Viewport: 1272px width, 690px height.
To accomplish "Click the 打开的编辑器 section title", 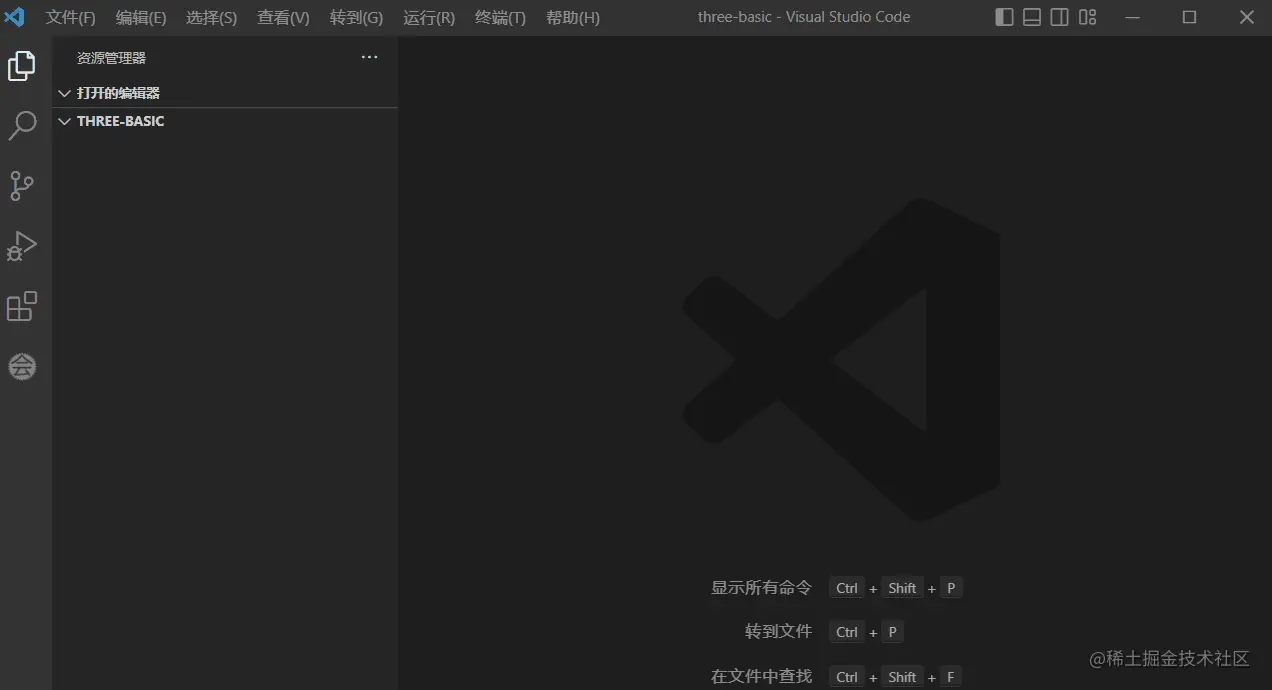I will pyautogui.click(x=118, y=93).
